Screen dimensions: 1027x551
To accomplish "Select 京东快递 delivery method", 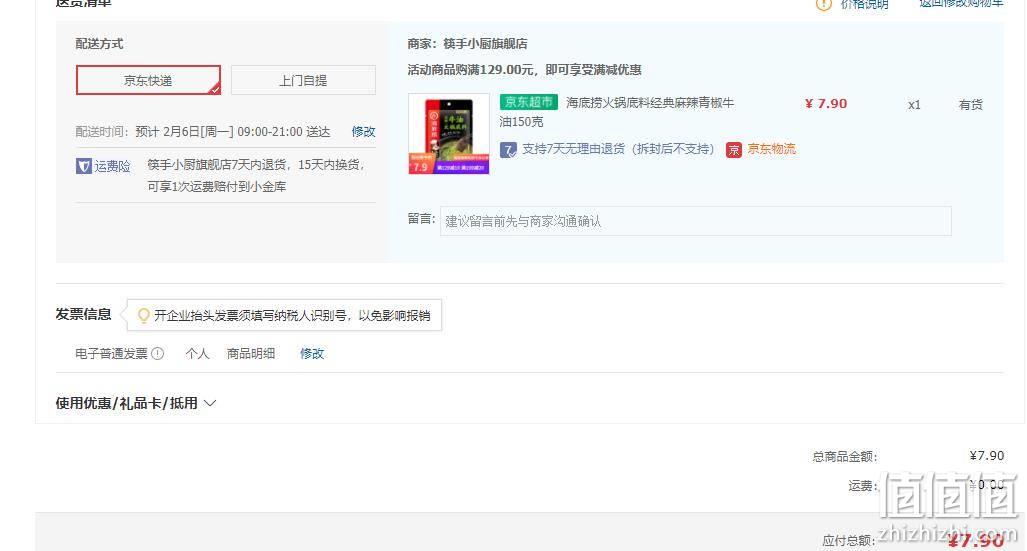I will click(x=149, y=80).
